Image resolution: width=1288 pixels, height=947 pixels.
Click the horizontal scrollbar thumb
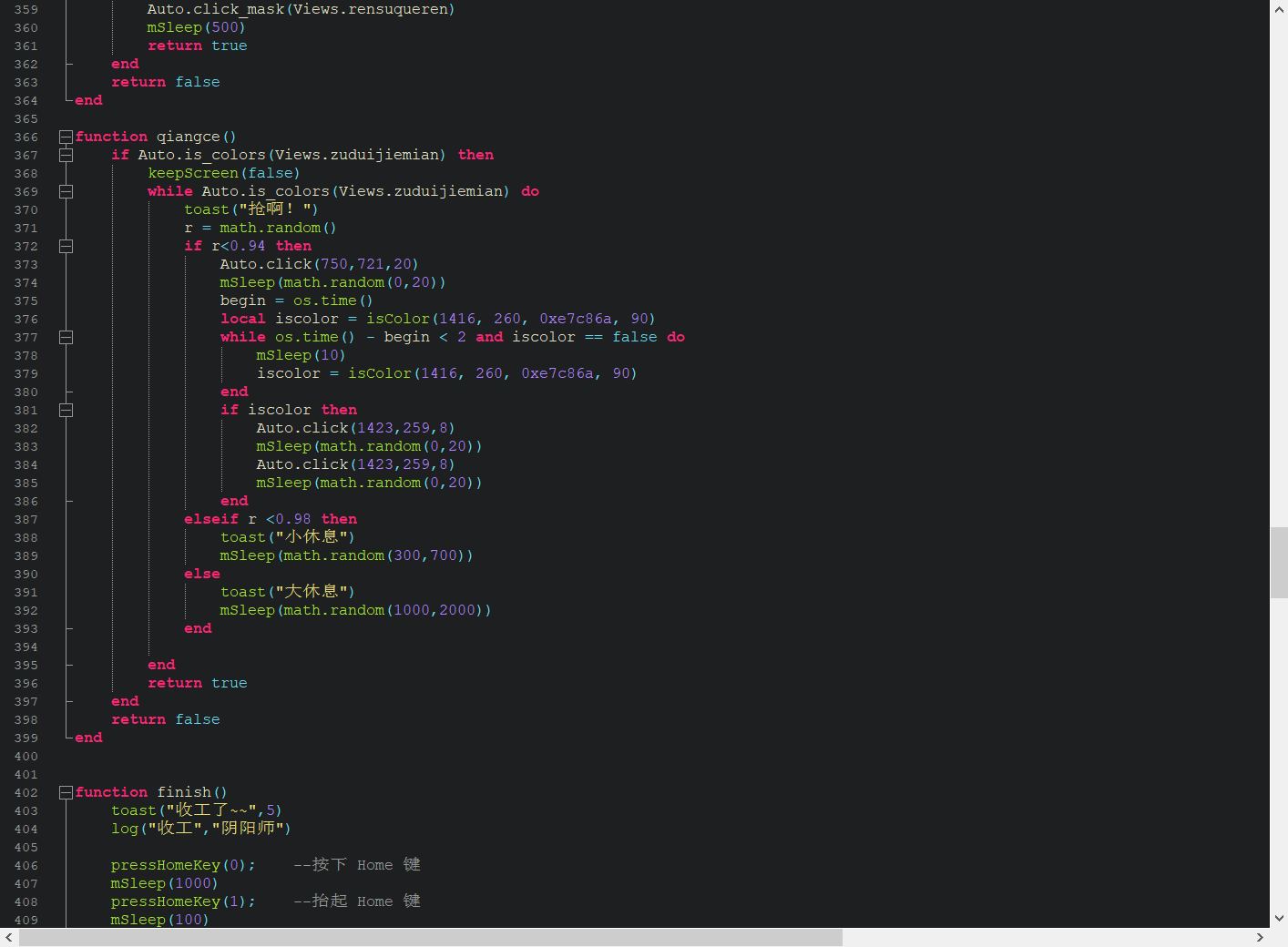click(x=431, y=937)
